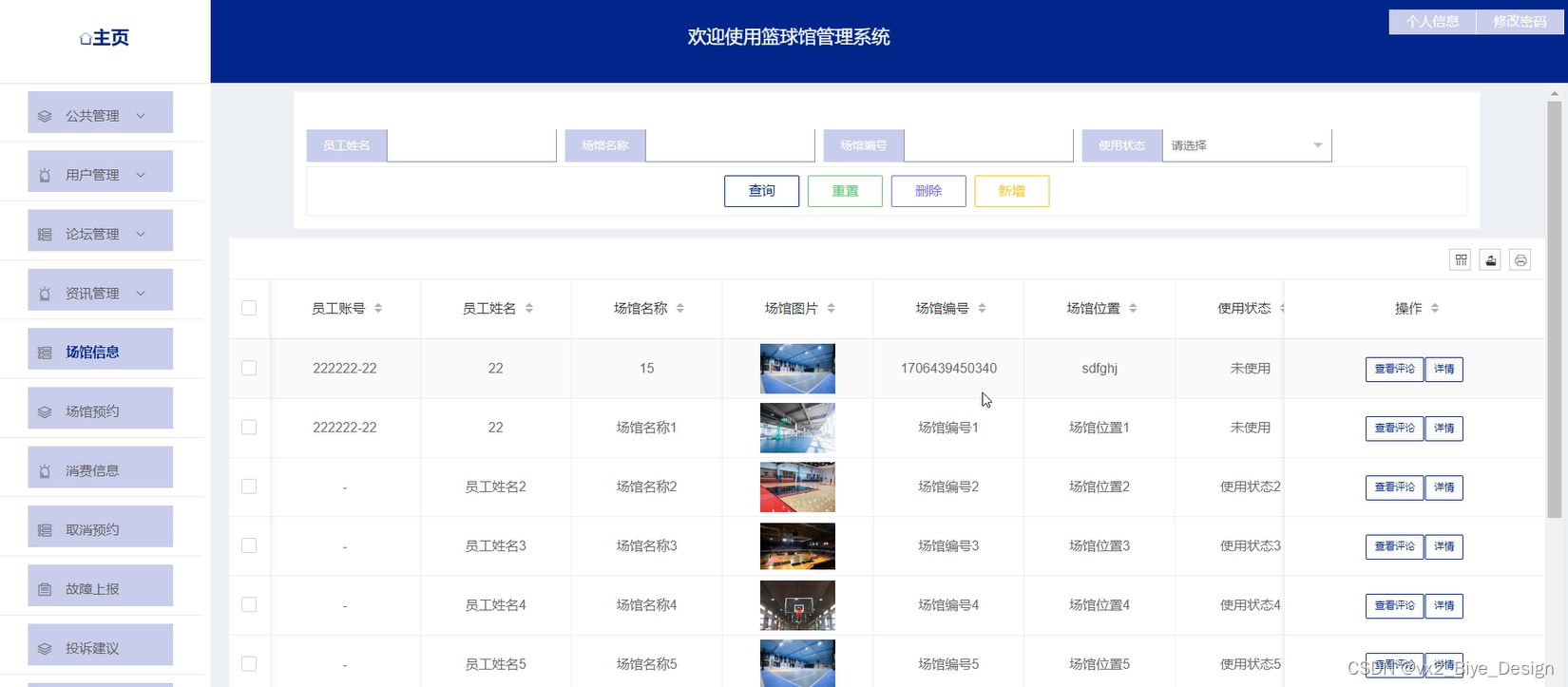This screenshot has height=687, width=1568.
Task: Sort by 场馆位置 column arrows
Action: tap(1133, 308)
